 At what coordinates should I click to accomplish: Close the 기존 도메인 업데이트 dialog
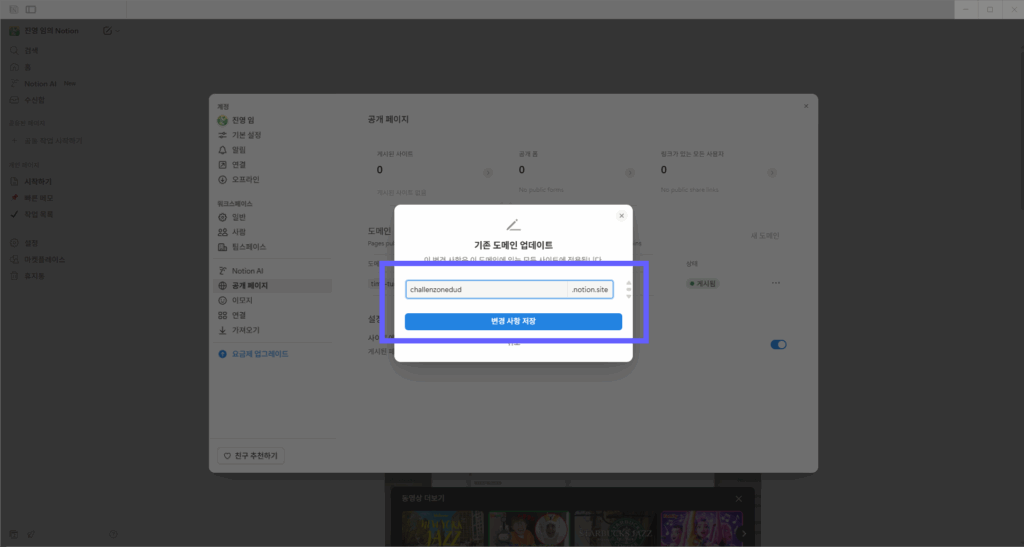point(621,215)
